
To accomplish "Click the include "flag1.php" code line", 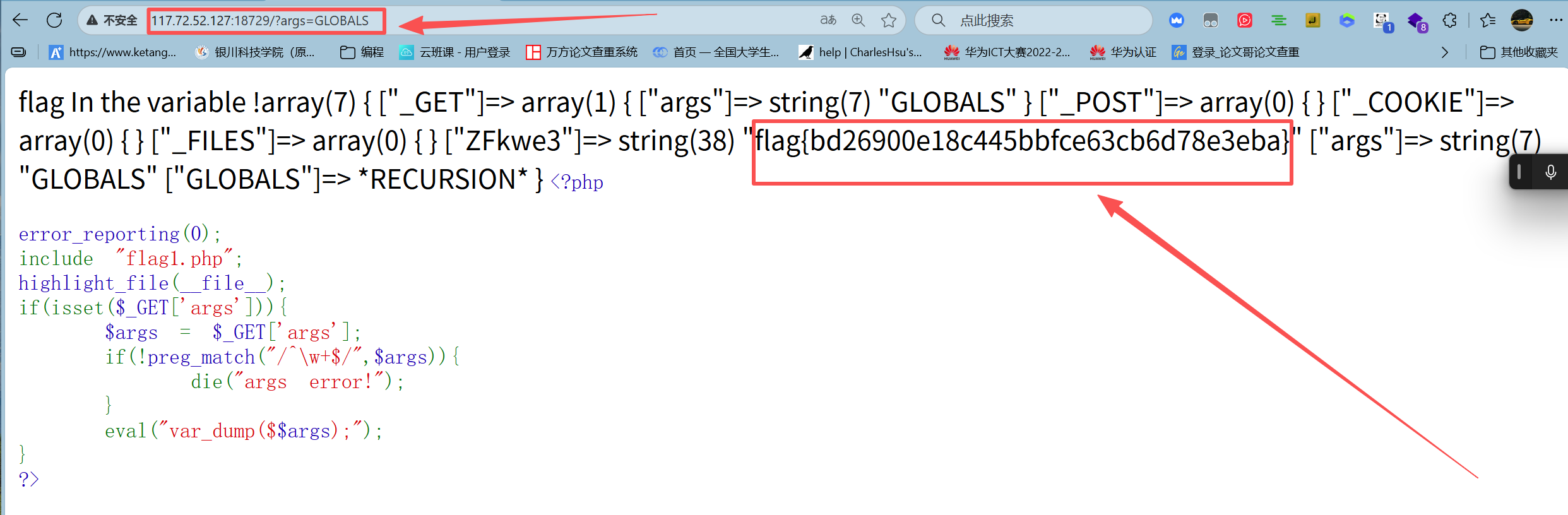I will pos(131,259).
